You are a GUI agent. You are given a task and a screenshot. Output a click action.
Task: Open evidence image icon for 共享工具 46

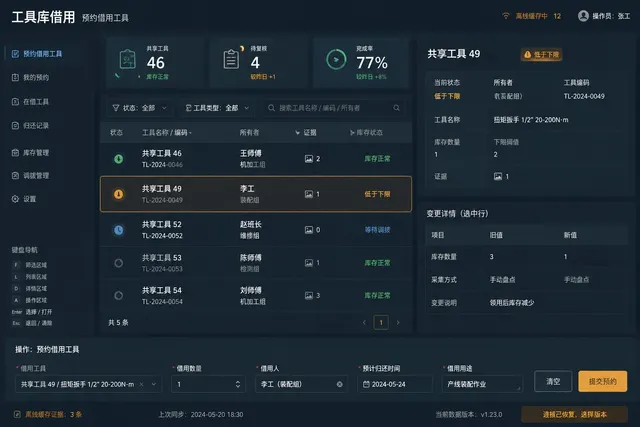tap(309, 159)
